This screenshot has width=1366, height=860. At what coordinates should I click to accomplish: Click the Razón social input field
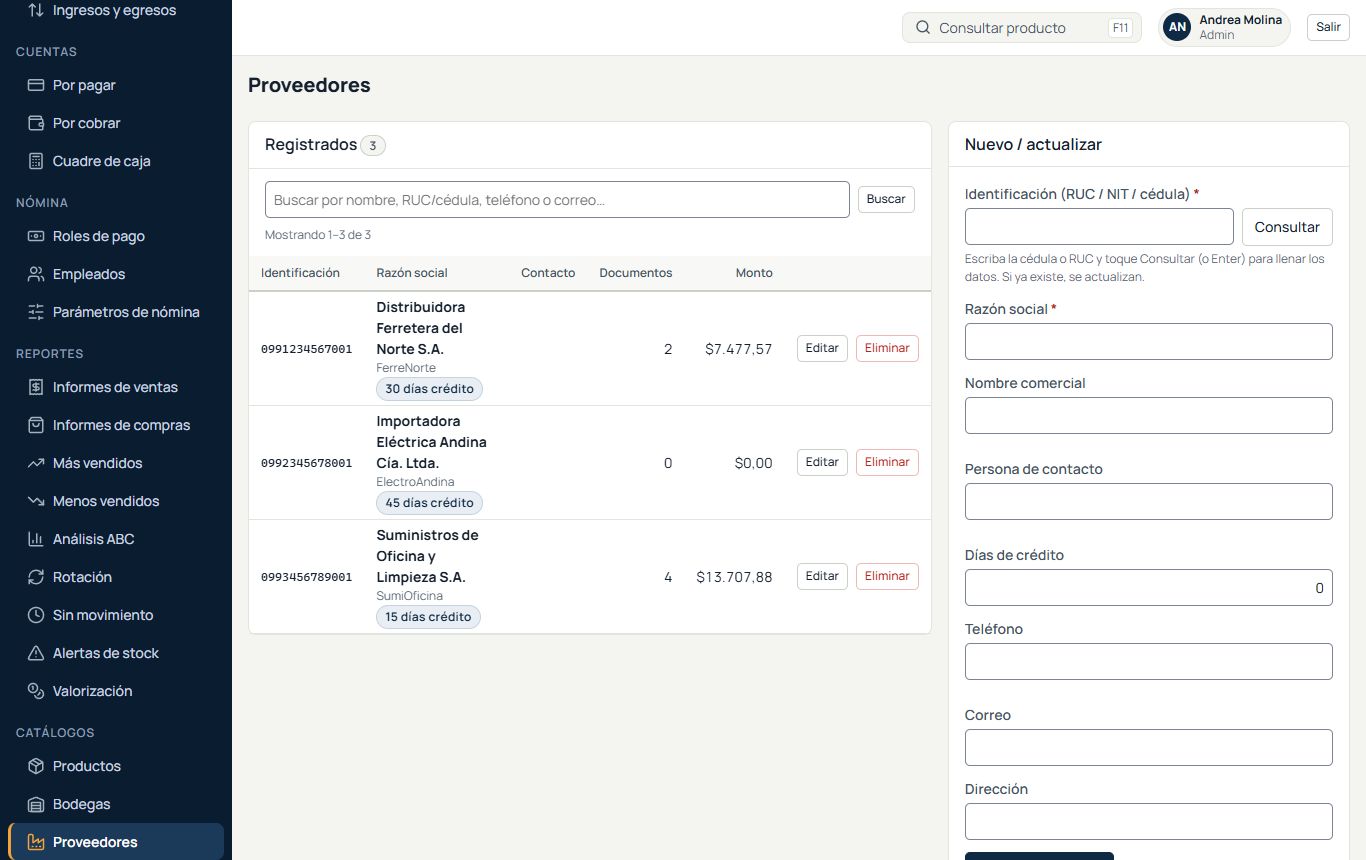1148,341
